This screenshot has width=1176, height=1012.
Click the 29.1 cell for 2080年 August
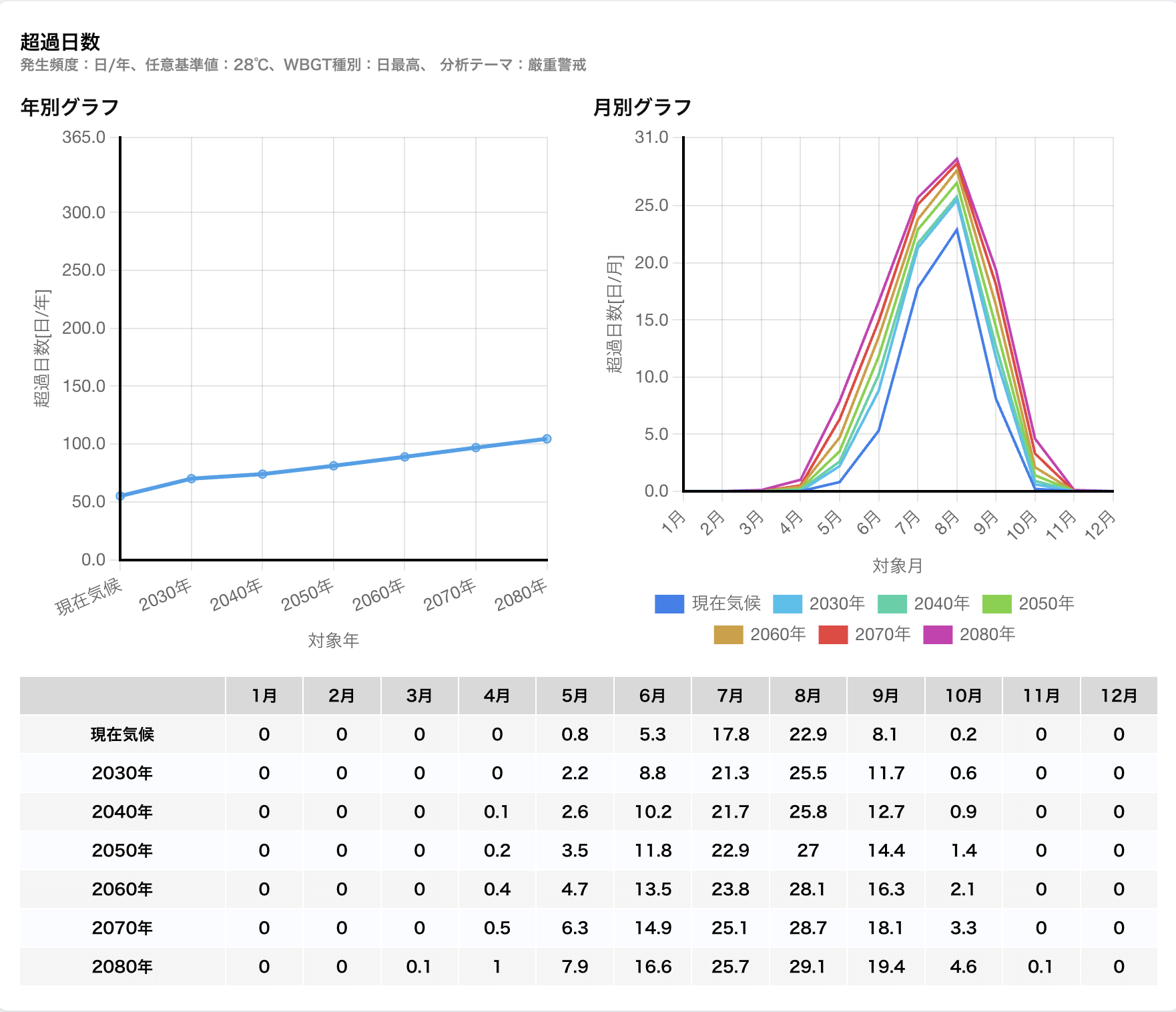pos(808,967)
